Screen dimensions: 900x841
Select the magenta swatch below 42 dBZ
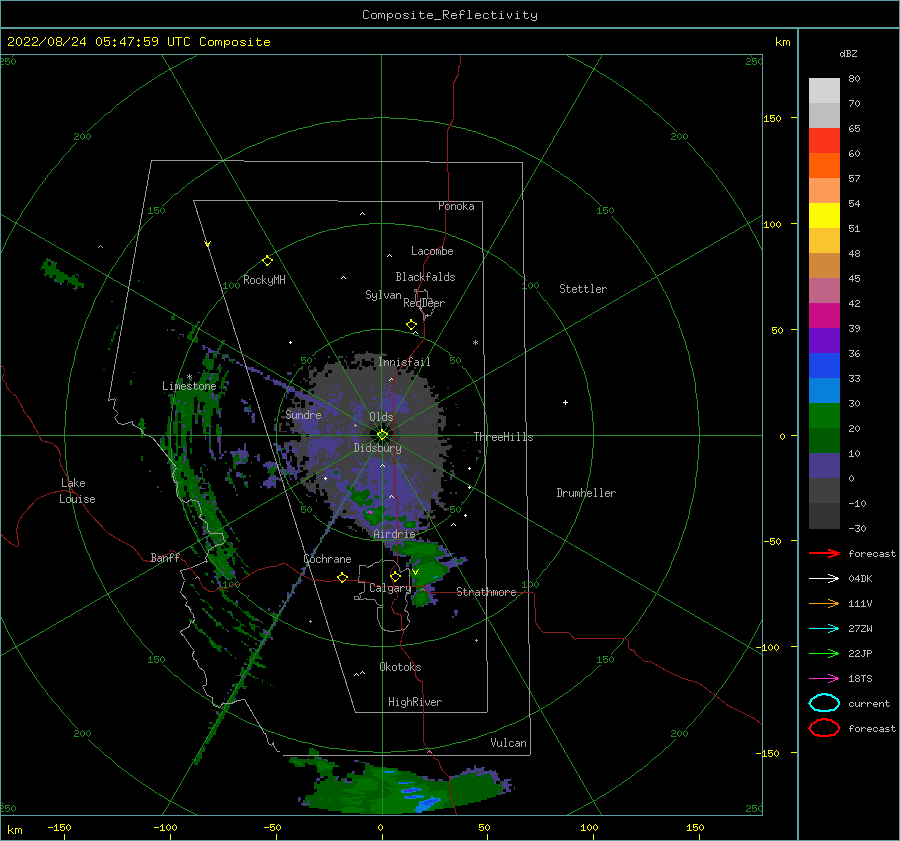click(824, 316)
